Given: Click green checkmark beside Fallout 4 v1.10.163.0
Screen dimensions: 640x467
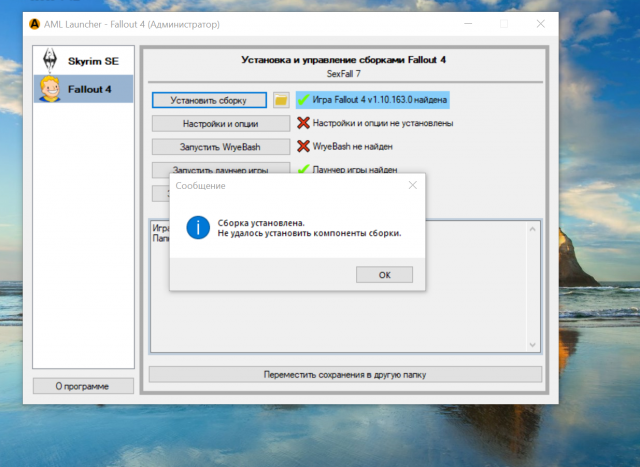Looking at the screenshot, I should (x=304, y=100).
